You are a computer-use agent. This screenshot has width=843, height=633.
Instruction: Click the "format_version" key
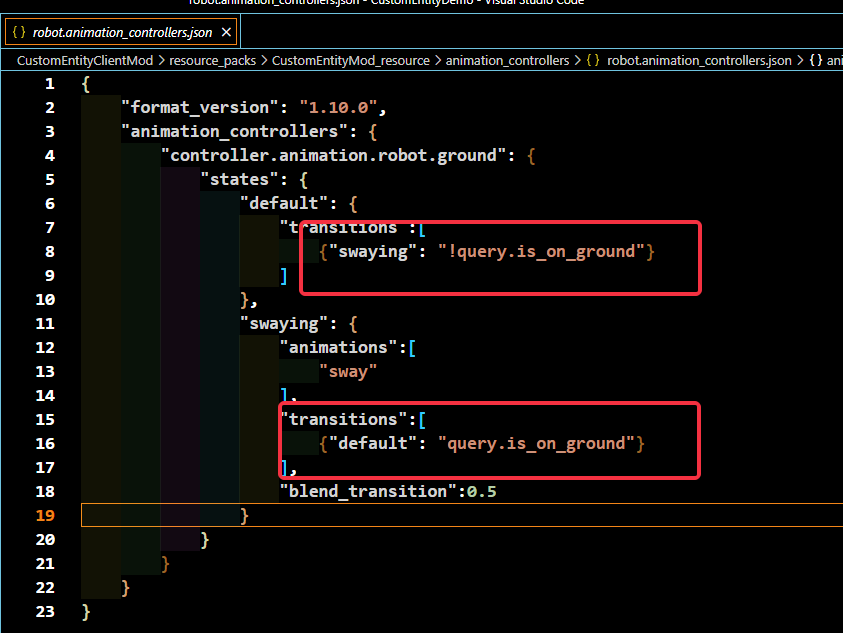(199, 108)
